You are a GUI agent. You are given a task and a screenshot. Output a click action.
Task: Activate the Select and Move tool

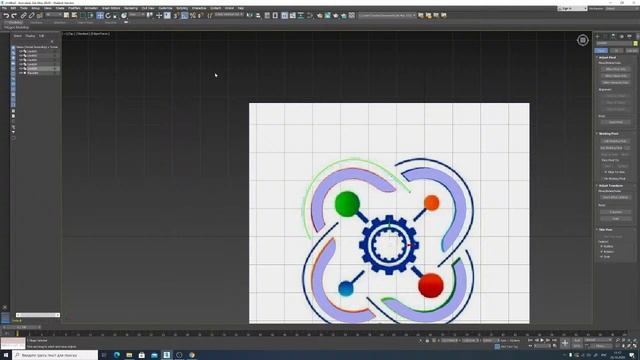point(100,16)
